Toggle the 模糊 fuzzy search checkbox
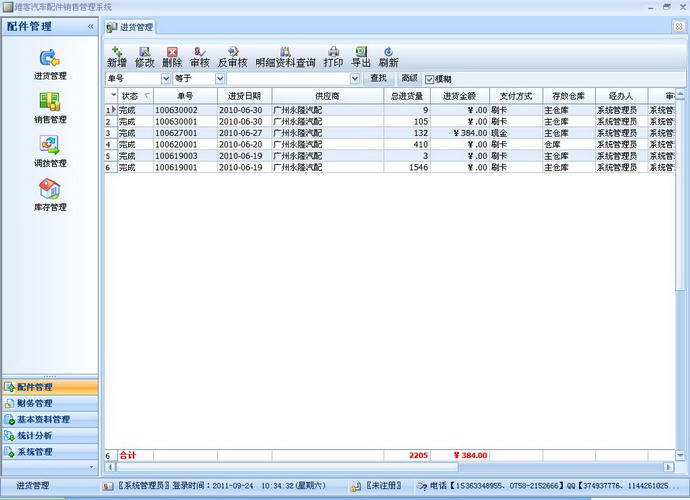Image resolution: width=690 pixels, height=500 pixels. 429,79
